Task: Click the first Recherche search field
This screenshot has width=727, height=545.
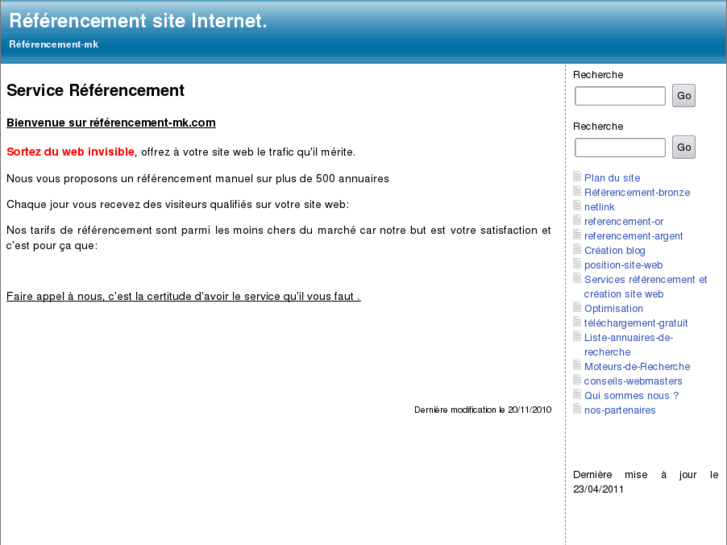Action: tap(620, 96)
